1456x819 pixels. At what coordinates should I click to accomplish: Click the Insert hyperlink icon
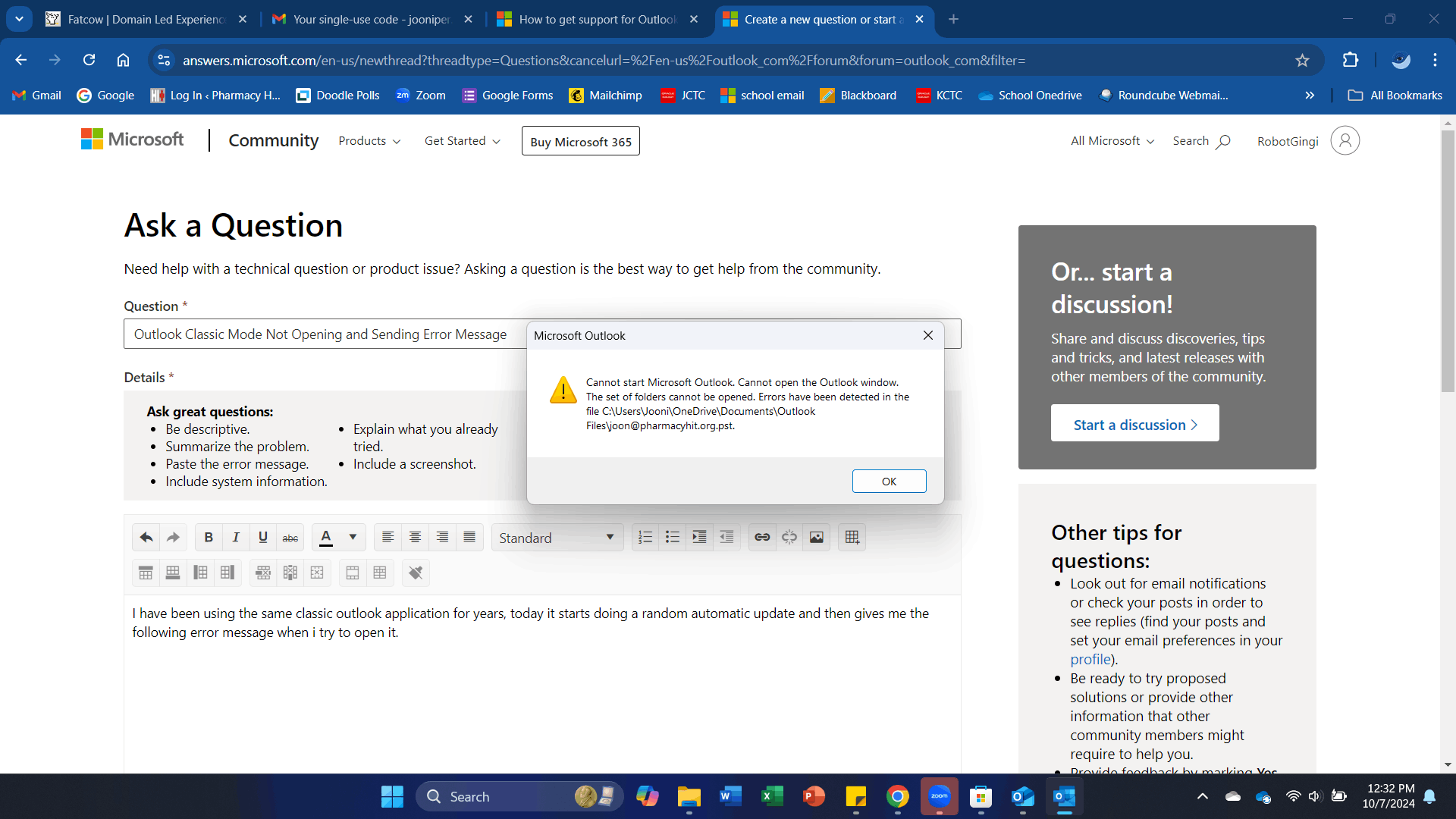pyautogui.click(x=762, y=538)
